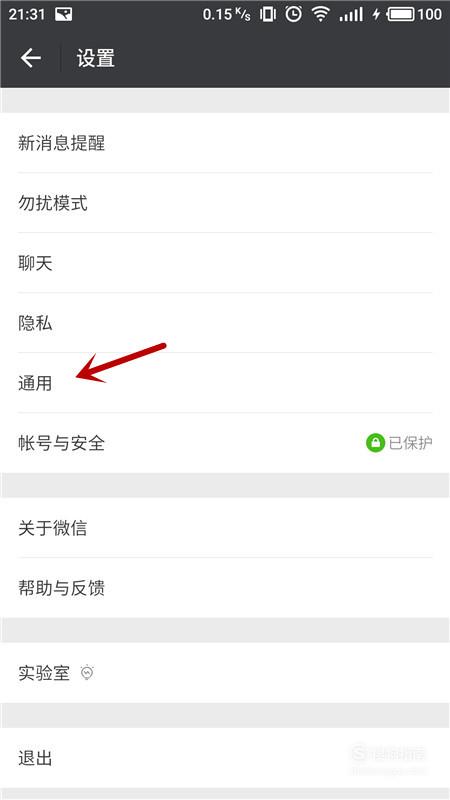Tap the alarm clock status icon
450x800 pixels.
click(x=293, y=14)
